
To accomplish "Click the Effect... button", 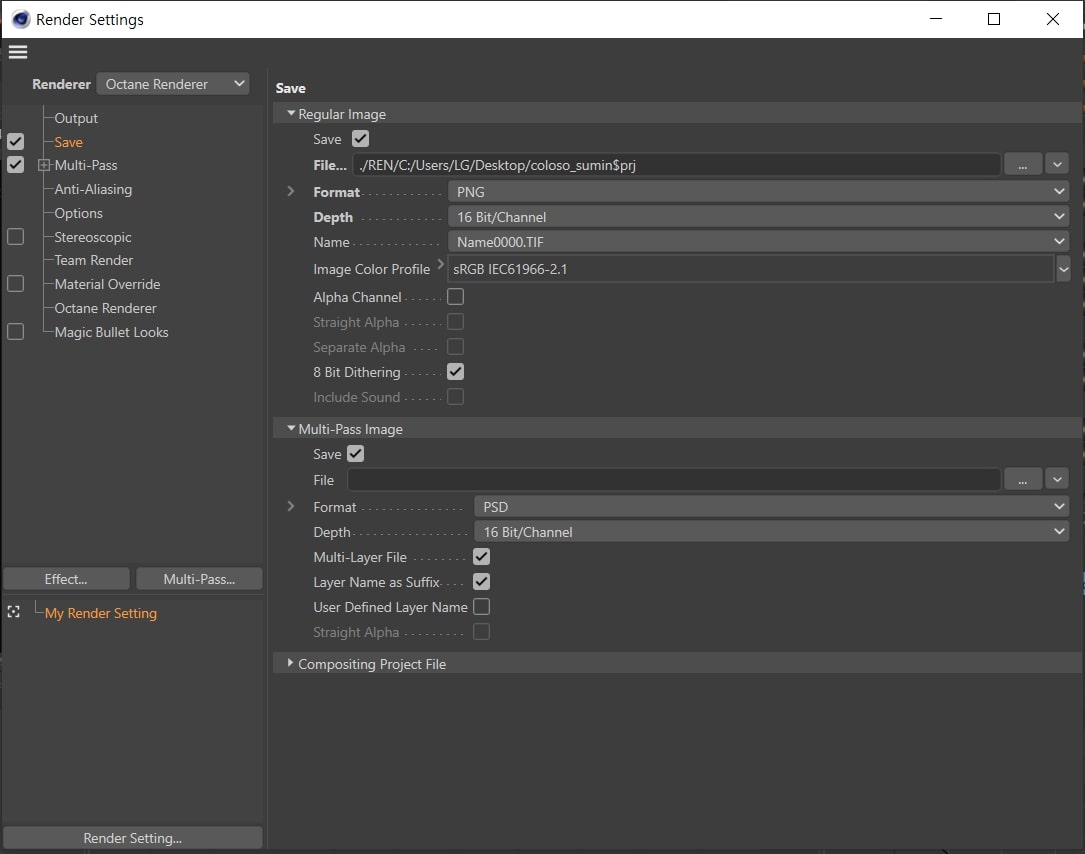I will (x=66, y=579).
